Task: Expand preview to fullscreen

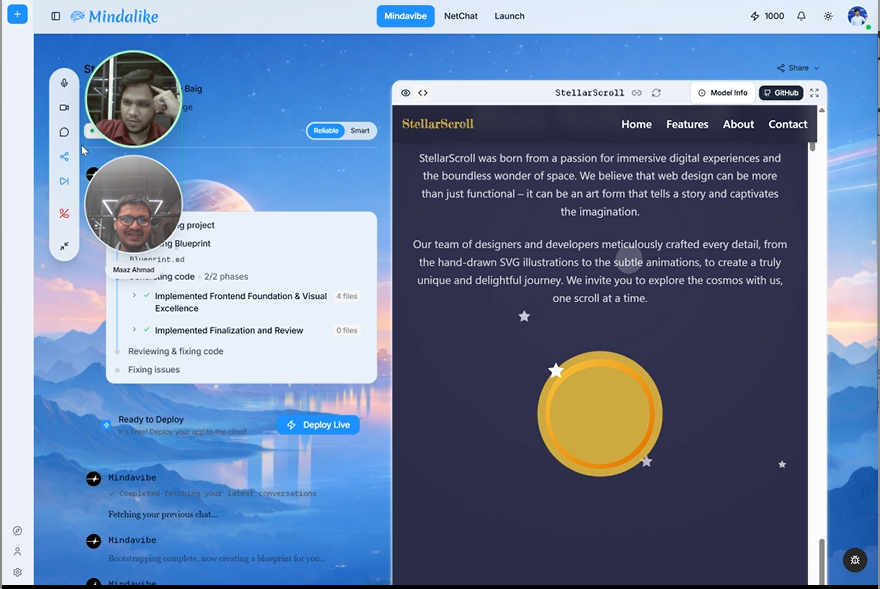Action: pos(814,93)
